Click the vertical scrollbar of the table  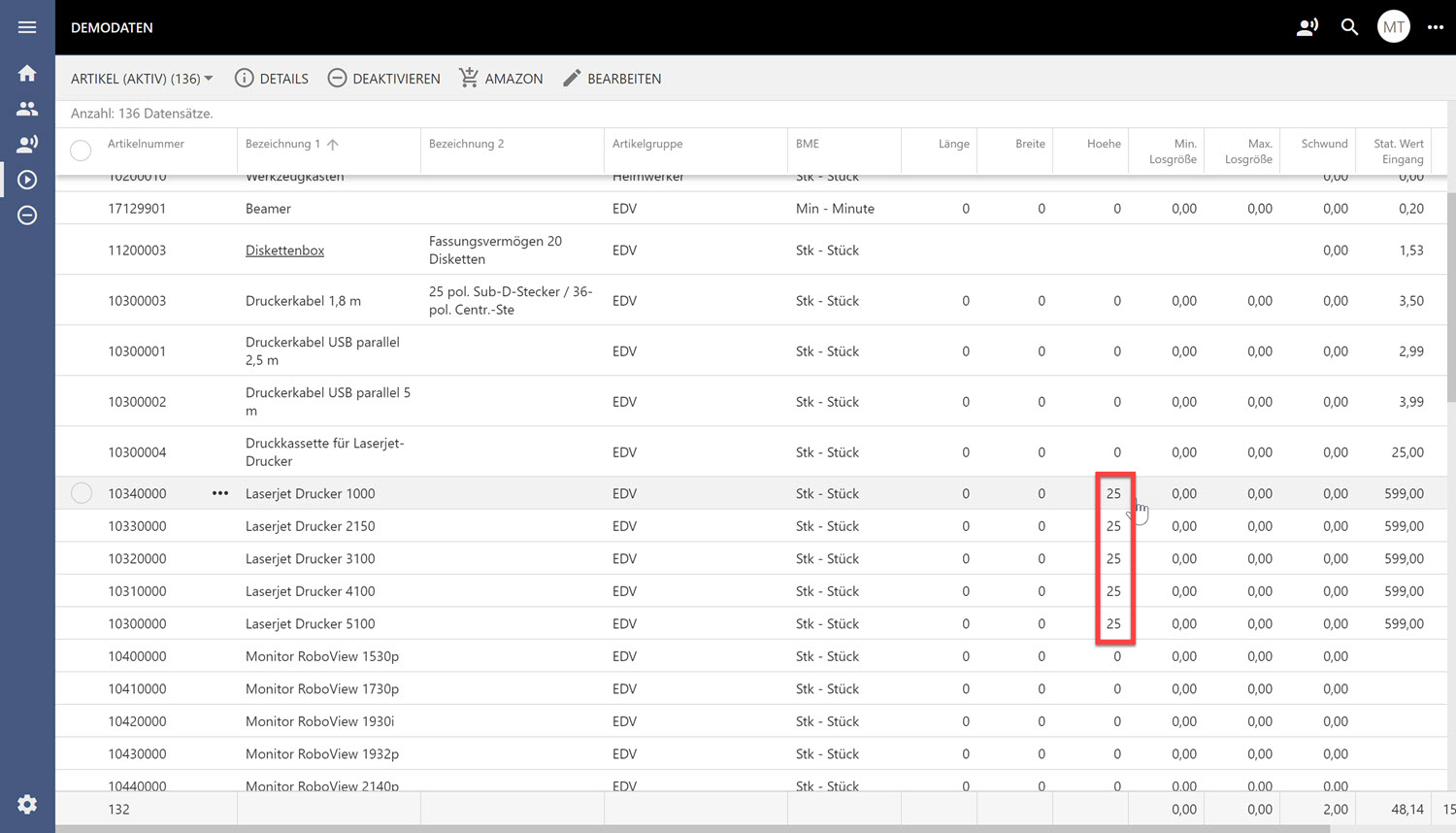click(x=1450, y=296)
